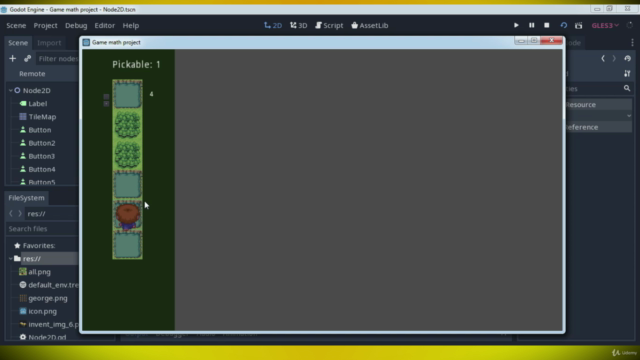The image size is (640, 360).
Task: Open the AssetLib workspace
Action: pyautogui.click(x=369, y=25)
